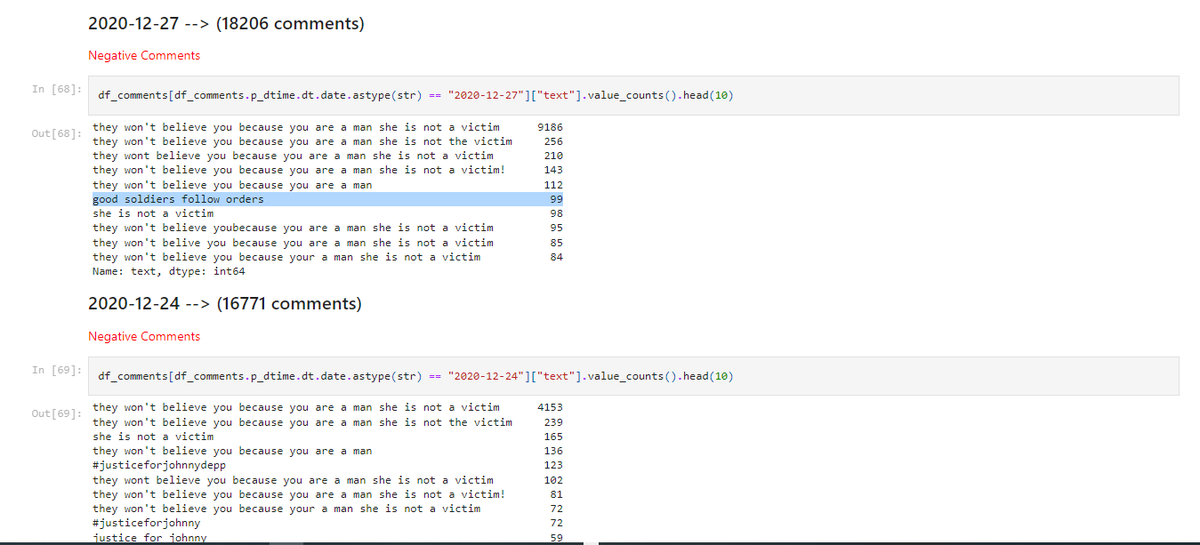
Task: Click the 'Out[69]:' prompt label
Action: tap(56, 414)
